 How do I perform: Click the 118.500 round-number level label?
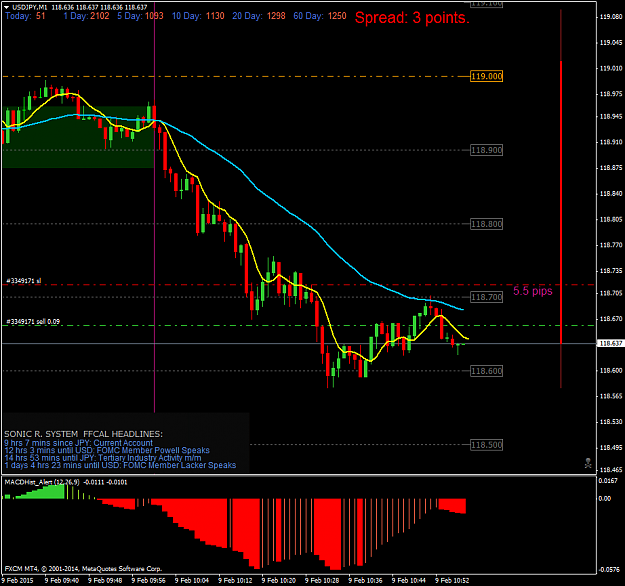[486, 445]
